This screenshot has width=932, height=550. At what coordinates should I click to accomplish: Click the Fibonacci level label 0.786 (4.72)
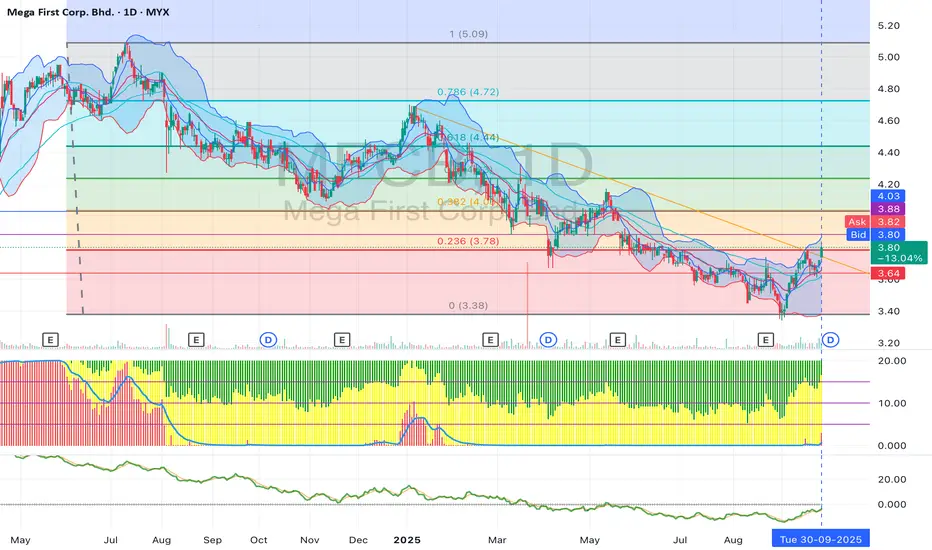pyautogui.click(x=468, y=92)
